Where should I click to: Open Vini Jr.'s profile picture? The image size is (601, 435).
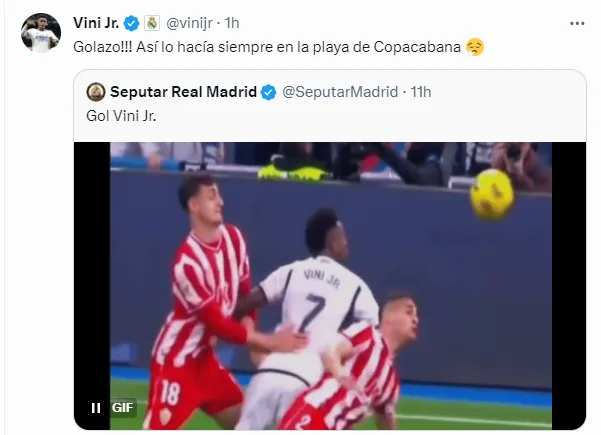point(41,33)
